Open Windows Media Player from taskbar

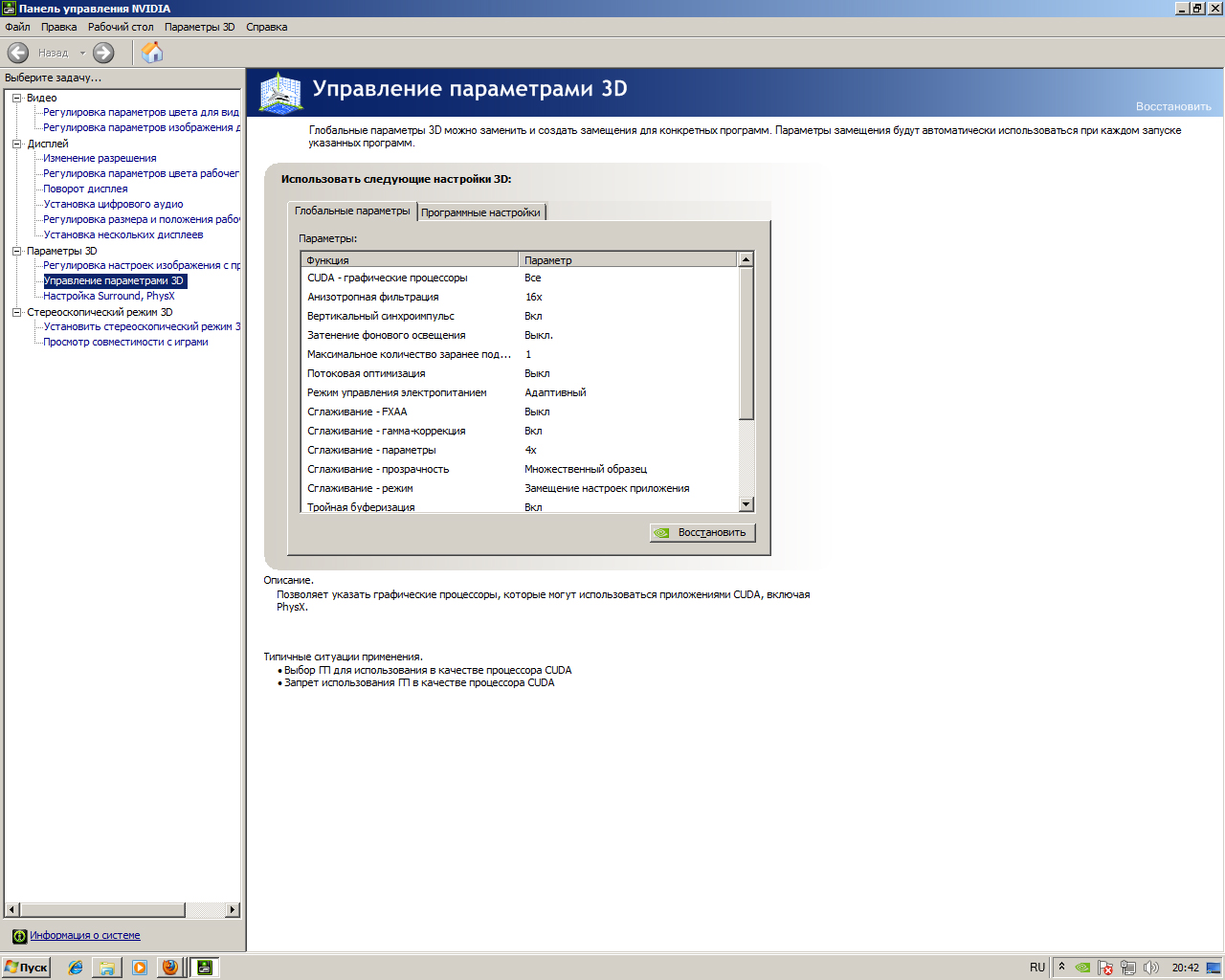[x=140, y=968]
